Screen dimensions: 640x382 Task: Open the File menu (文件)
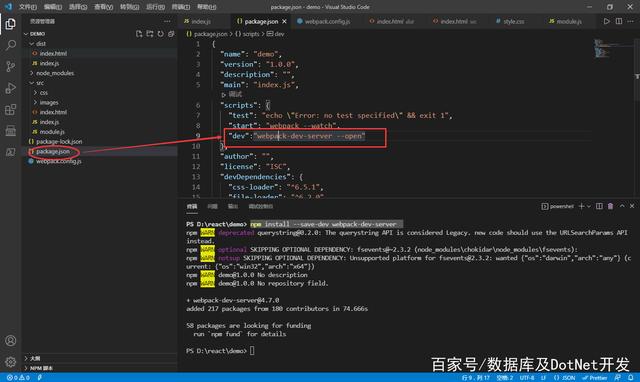click(x=28, y=7)
